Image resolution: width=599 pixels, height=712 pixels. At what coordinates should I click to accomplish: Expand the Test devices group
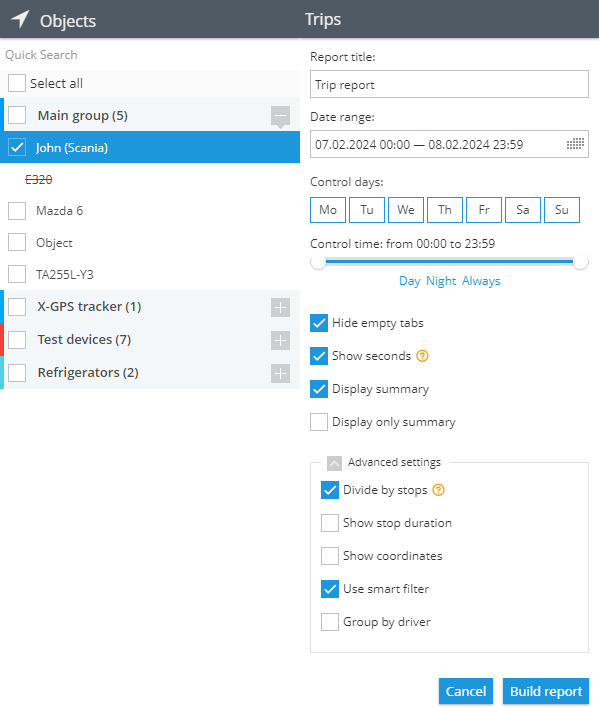click(x=281, y=341)
